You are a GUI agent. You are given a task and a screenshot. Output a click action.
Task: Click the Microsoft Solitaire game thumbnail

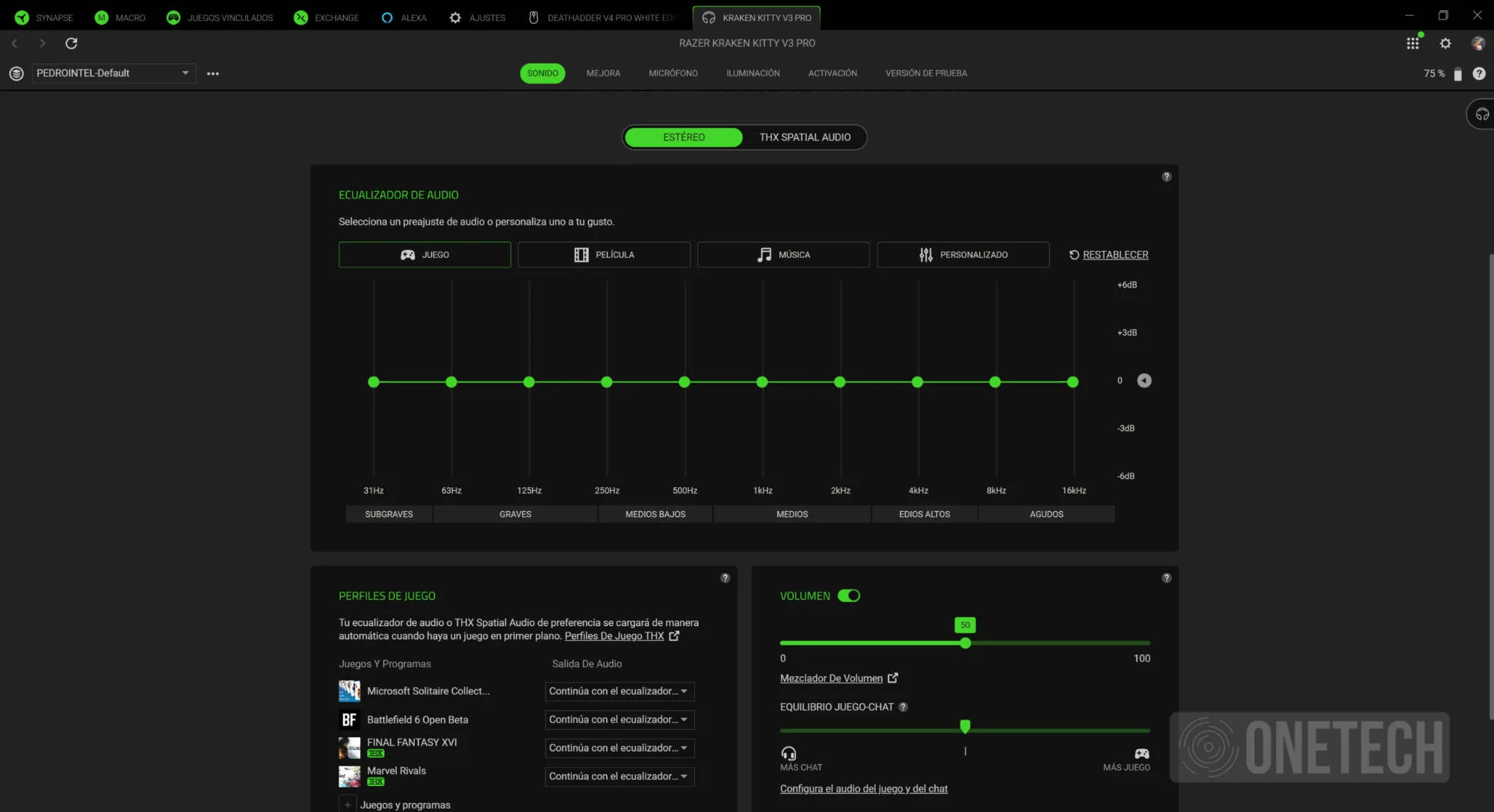tap(349, 691)
